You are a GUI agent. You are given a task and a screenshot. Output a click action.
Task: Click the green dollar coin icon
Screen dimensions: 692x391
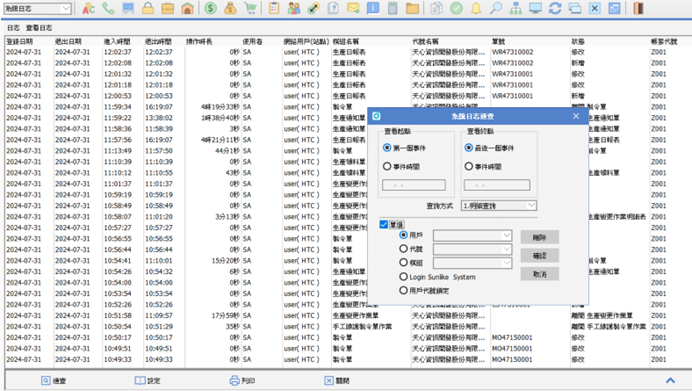[211, 8]
